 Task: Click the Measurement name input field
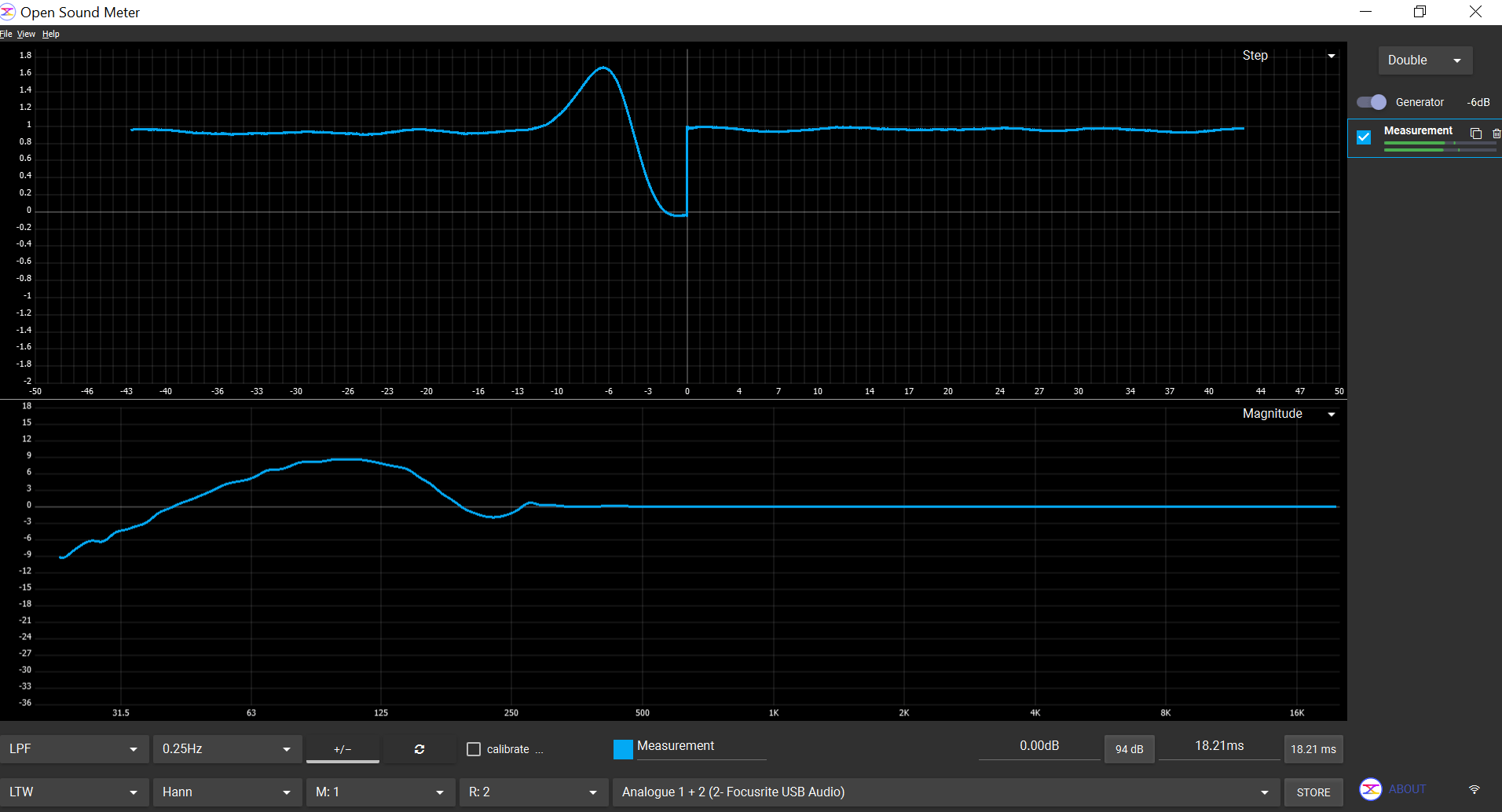pos(701,747)
